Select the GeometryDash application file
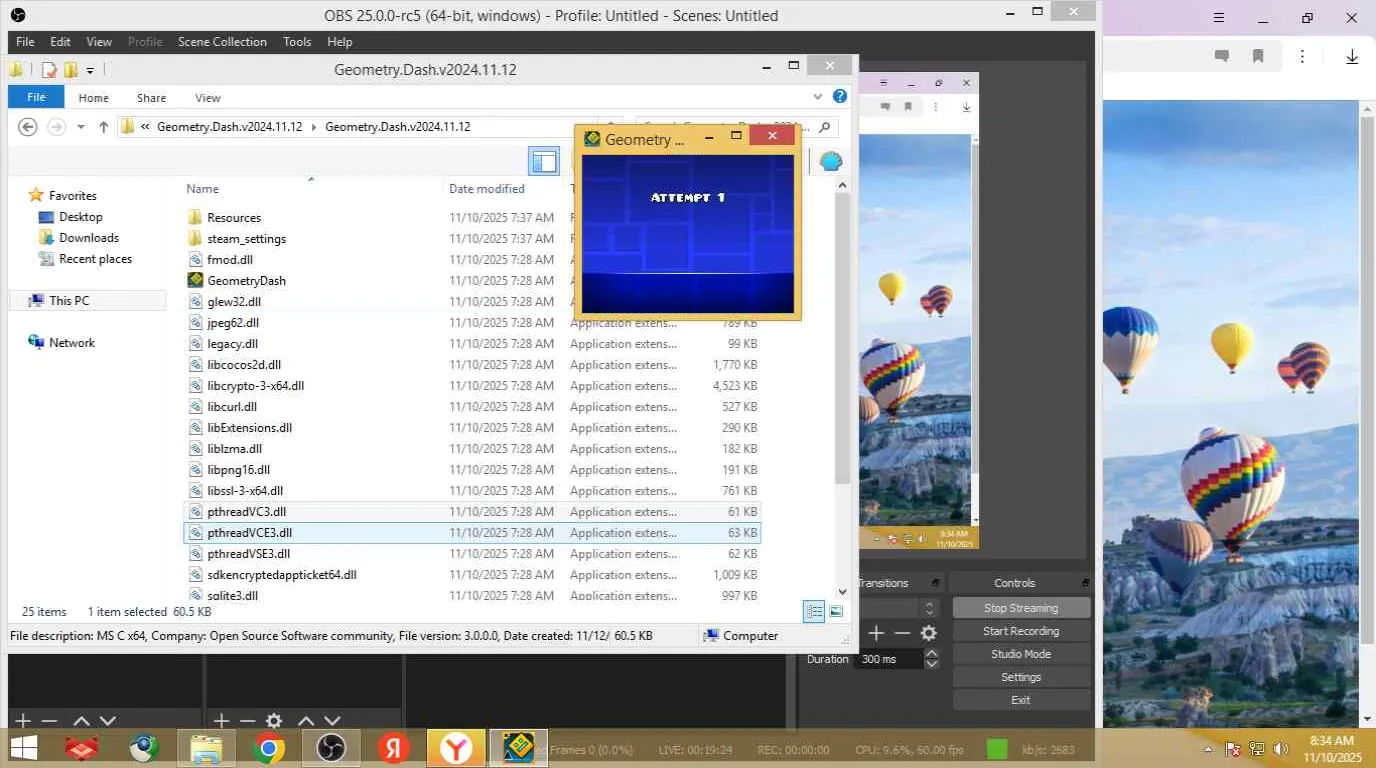The height and width of the screenshot is (768, 1376). pyautogui.click(x=246, y=281)
